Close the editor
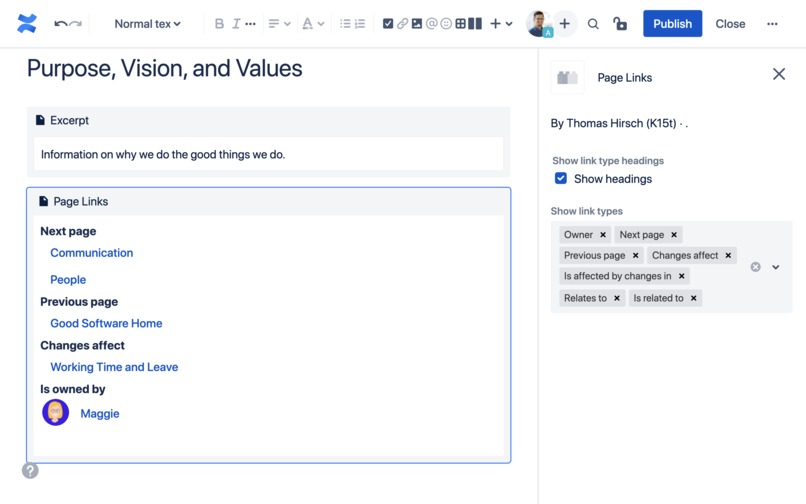 pos(730,24)
